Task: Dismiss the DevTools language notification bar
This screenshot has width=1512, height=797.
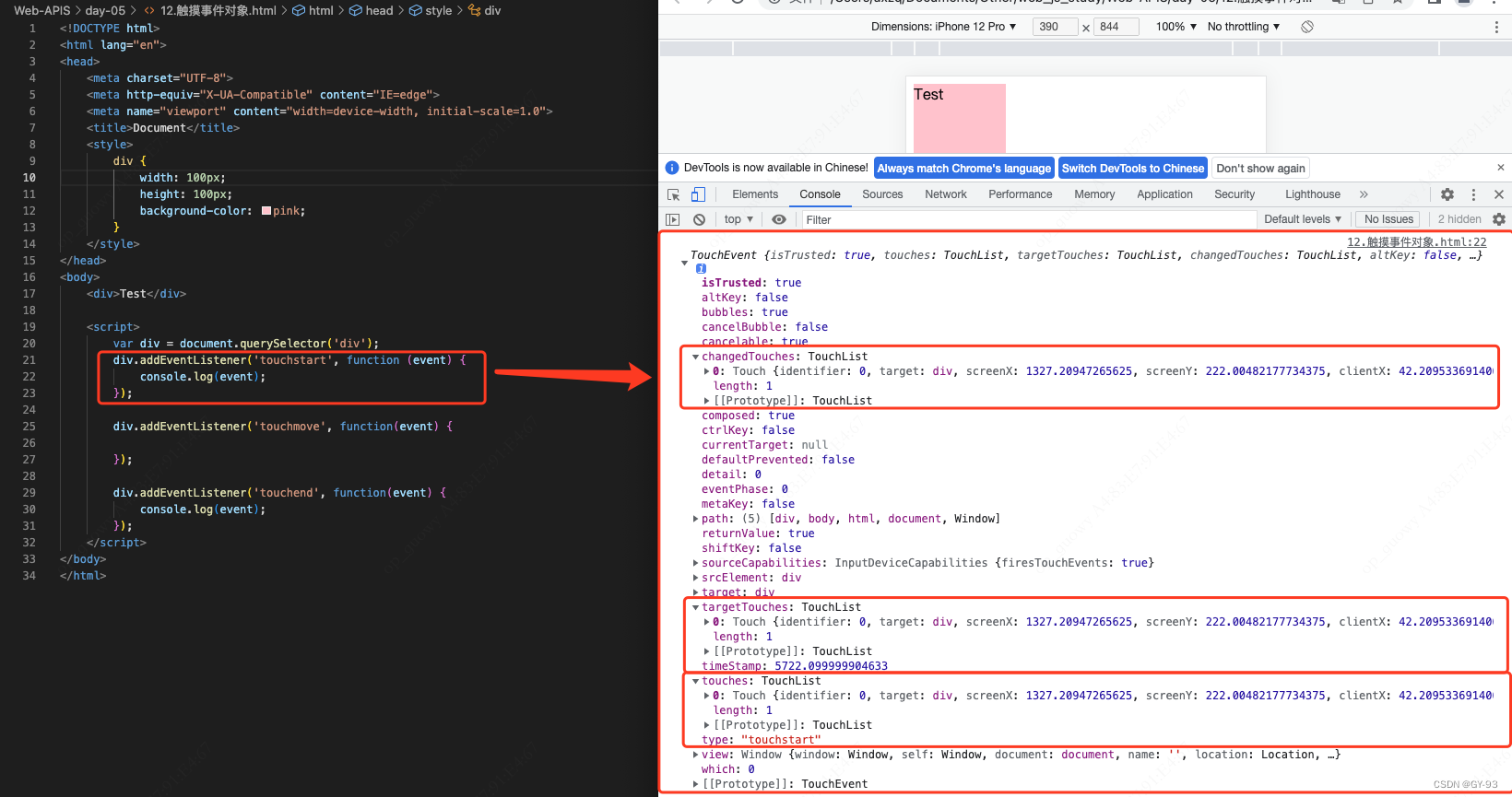Action: click(1501, 168)
